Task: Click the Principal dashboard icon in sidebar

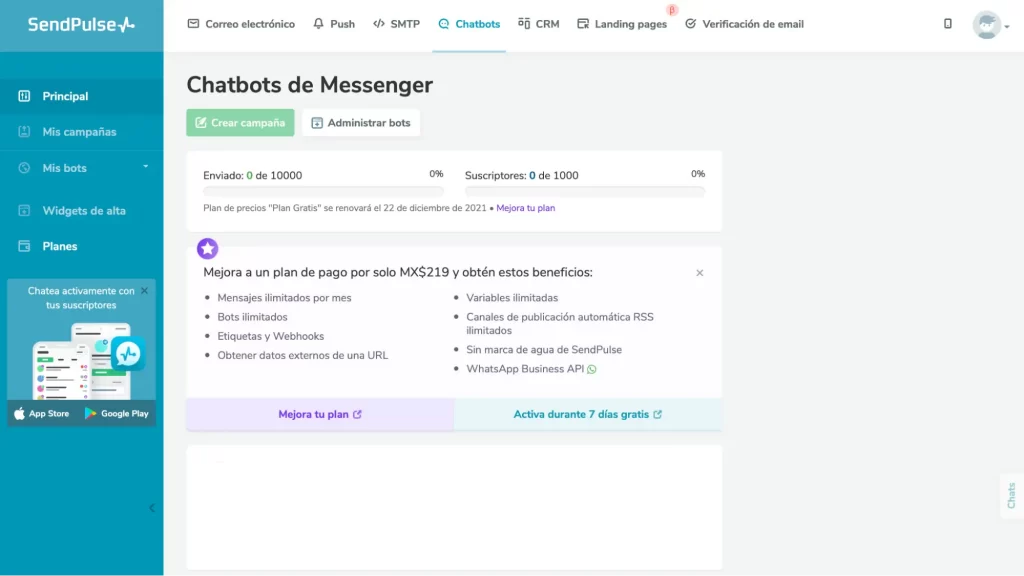Action: 24,96
